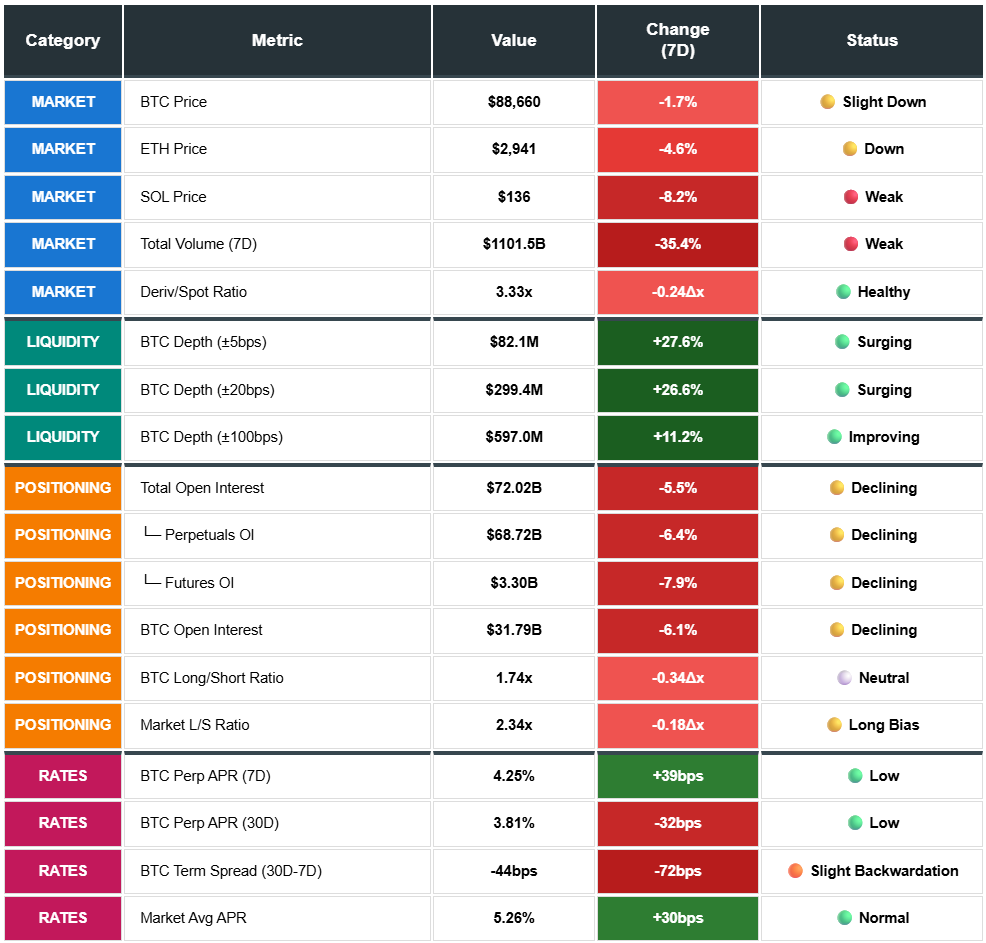Click the yellow dot beside Slight Down
Viewport: 986px width, 943px height.
tap(827, 102)
